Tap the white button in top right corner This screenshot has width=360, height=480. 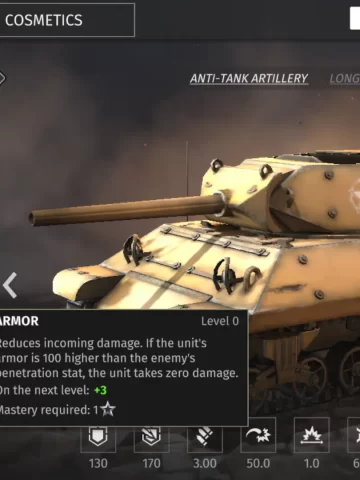(355, 19)
